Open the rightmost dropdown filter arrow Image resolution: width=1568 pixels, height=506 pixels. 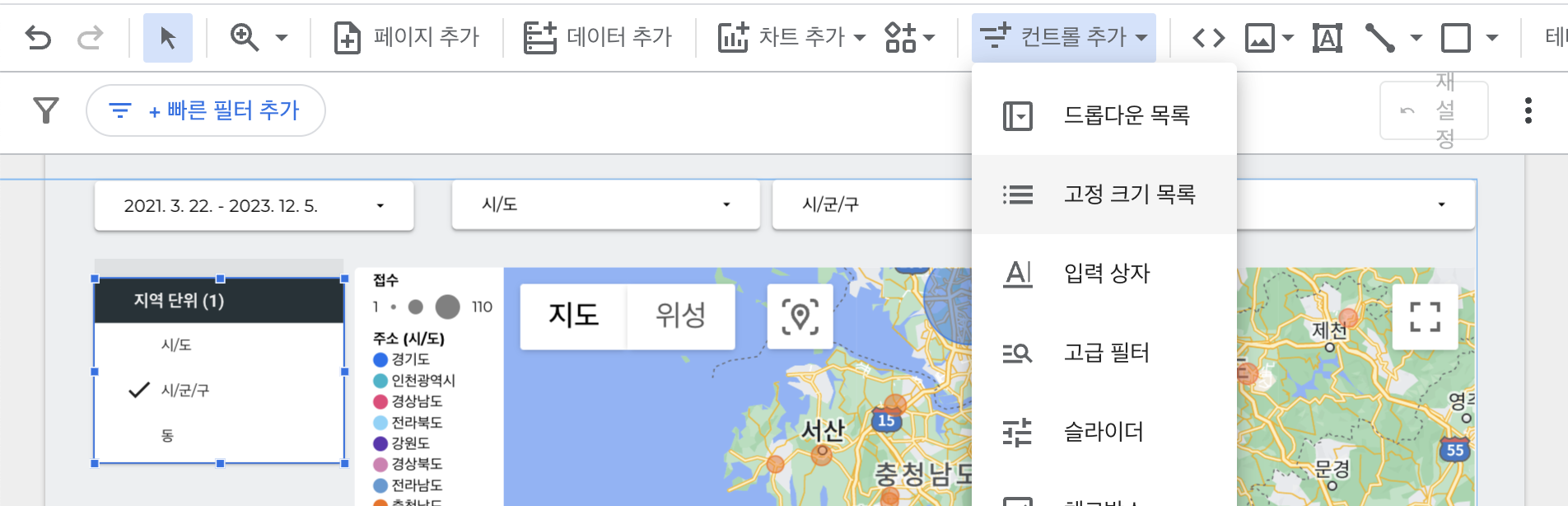1441,204
